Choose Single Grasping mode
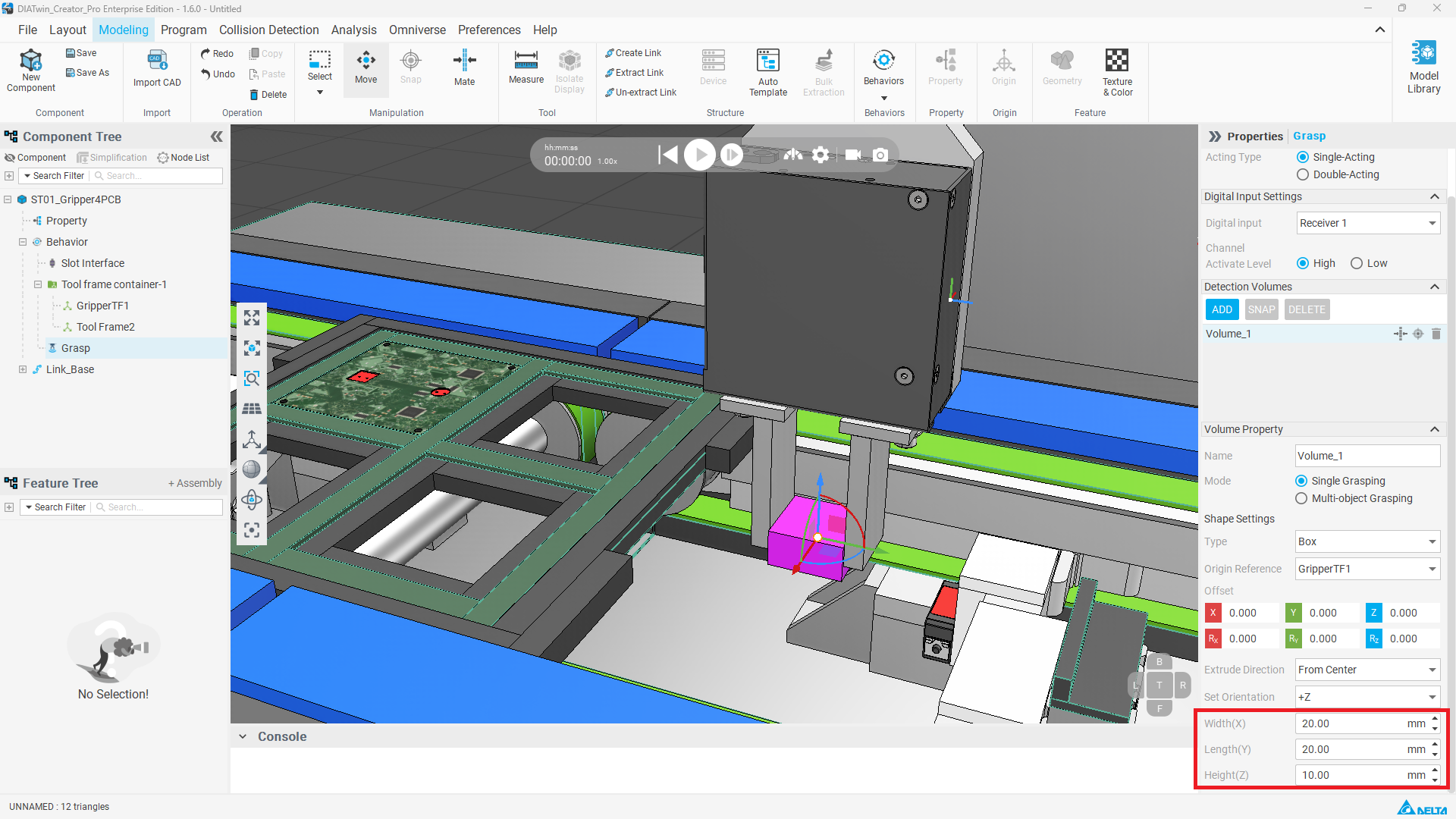The height and width of the screenshot is (819, 1456). click(1340, 481)
